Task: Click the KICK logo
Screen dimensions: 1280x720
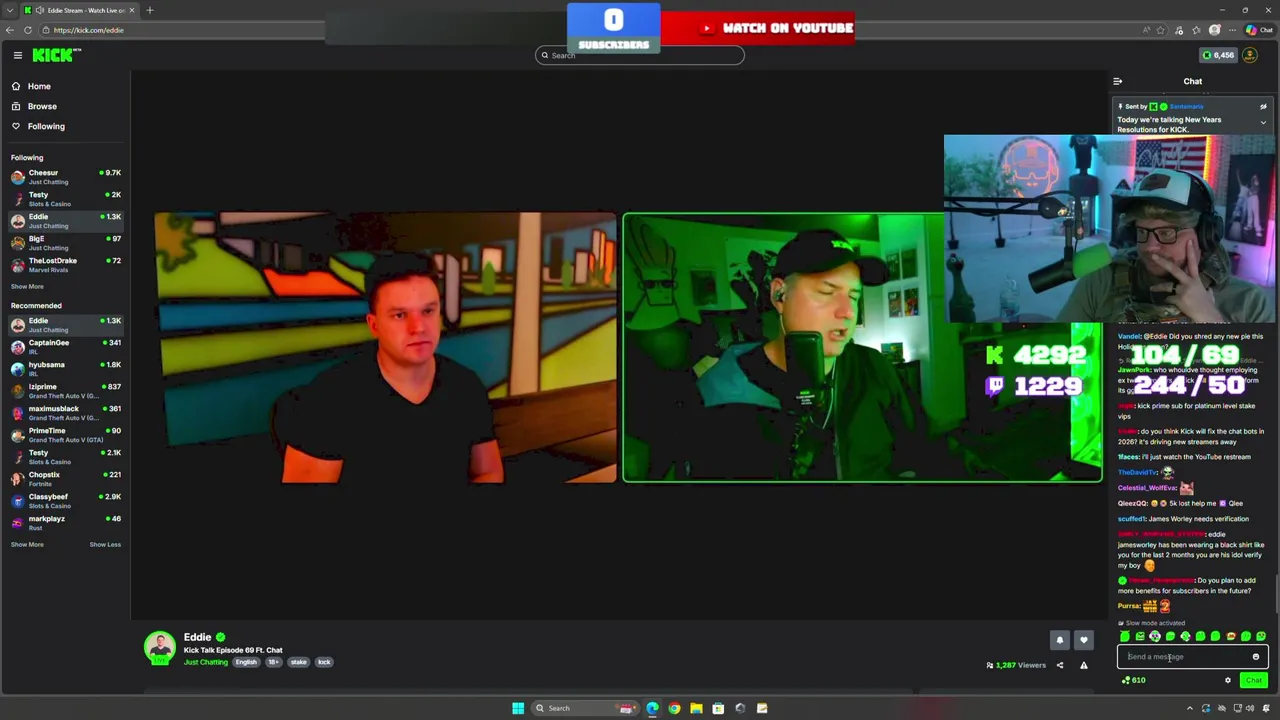Action: [x=52, y=56]
